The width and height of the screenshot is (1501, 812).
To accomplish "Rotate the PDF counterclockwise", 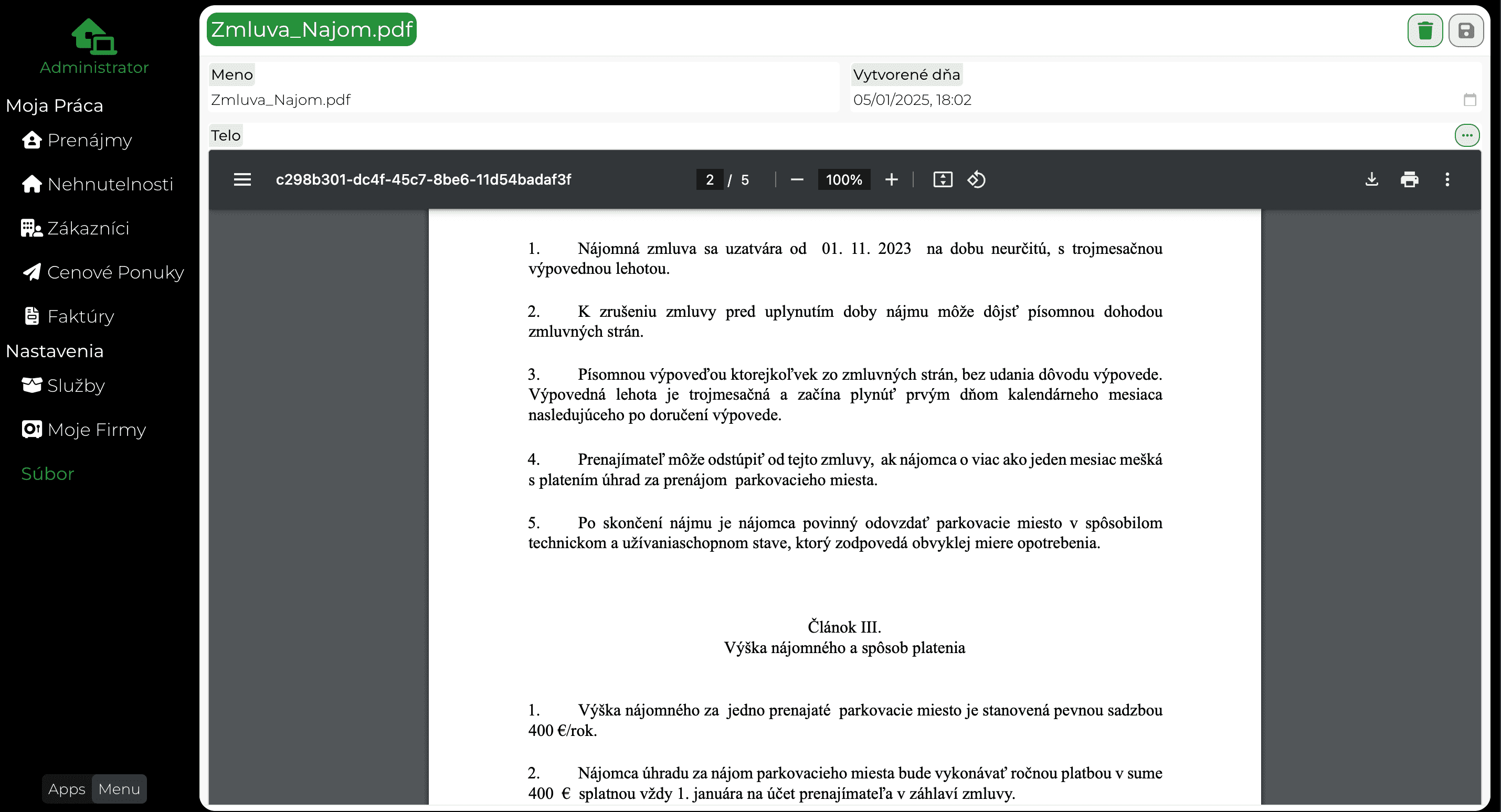I will click(977, 179).
